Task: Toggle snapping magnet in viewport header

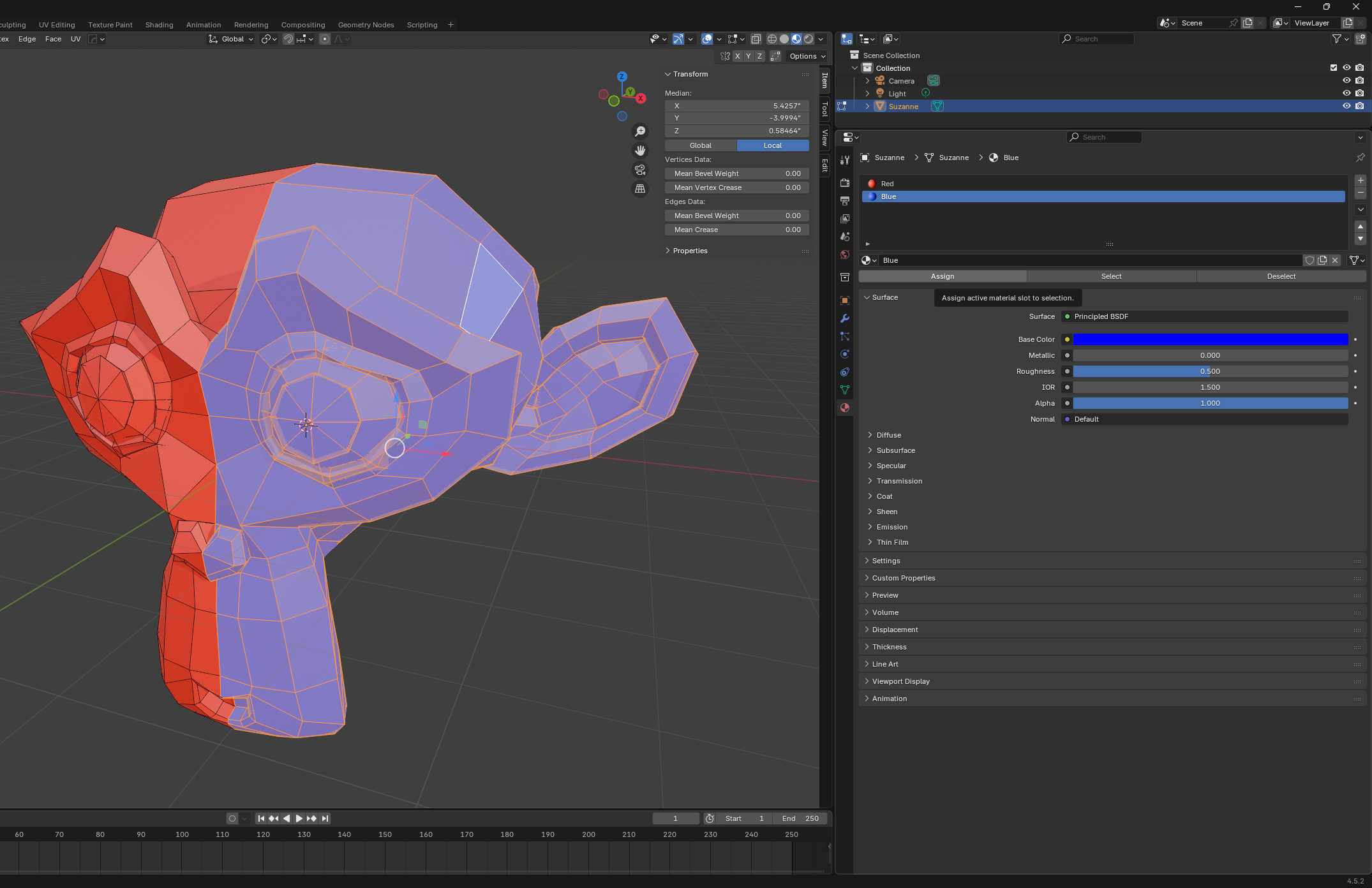Action: pyautogui.click(x=288, y=39)
